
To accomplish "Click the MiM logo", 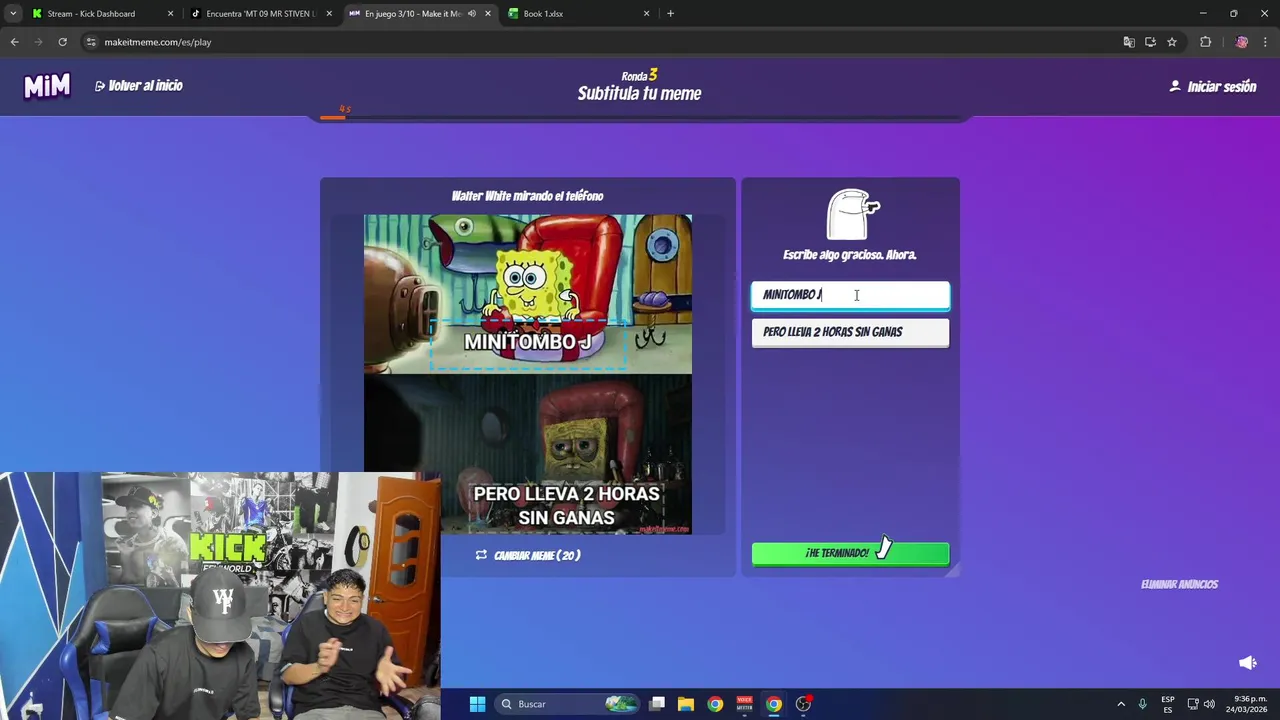I will (47, 86).
